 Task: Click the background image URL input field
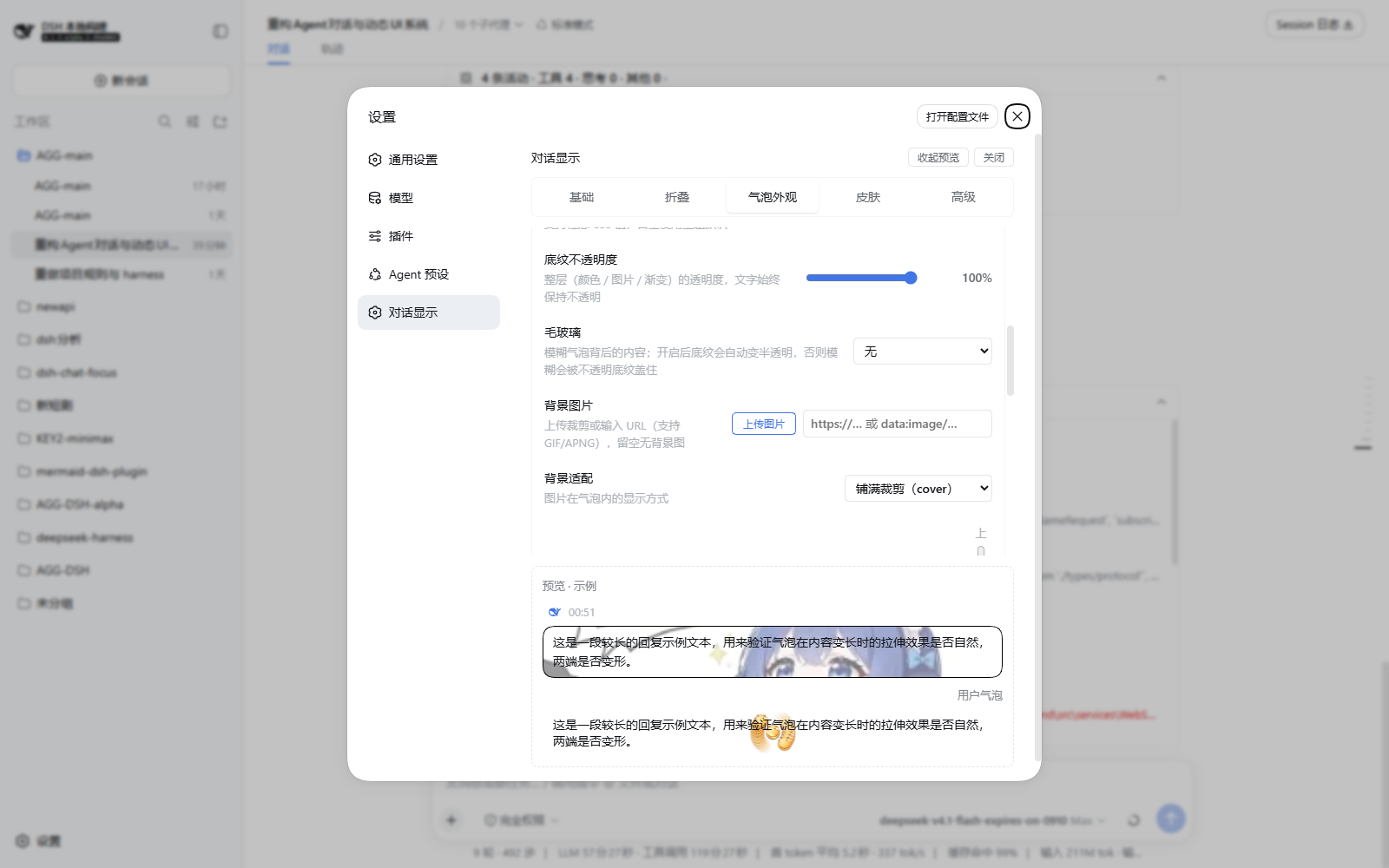[898, 424]
